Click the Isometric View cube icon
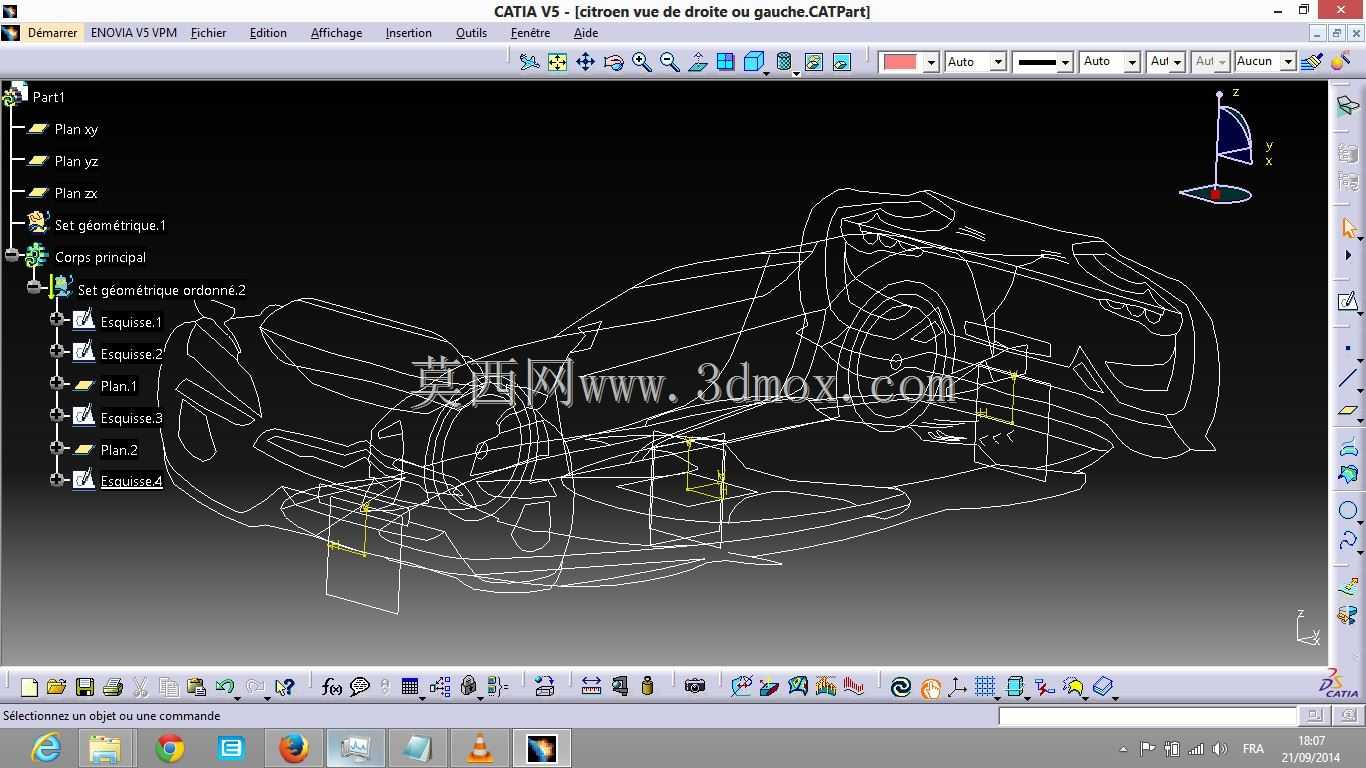Image resolution: width=1366 pixels, height=768 pixels. tap(754, 62)
